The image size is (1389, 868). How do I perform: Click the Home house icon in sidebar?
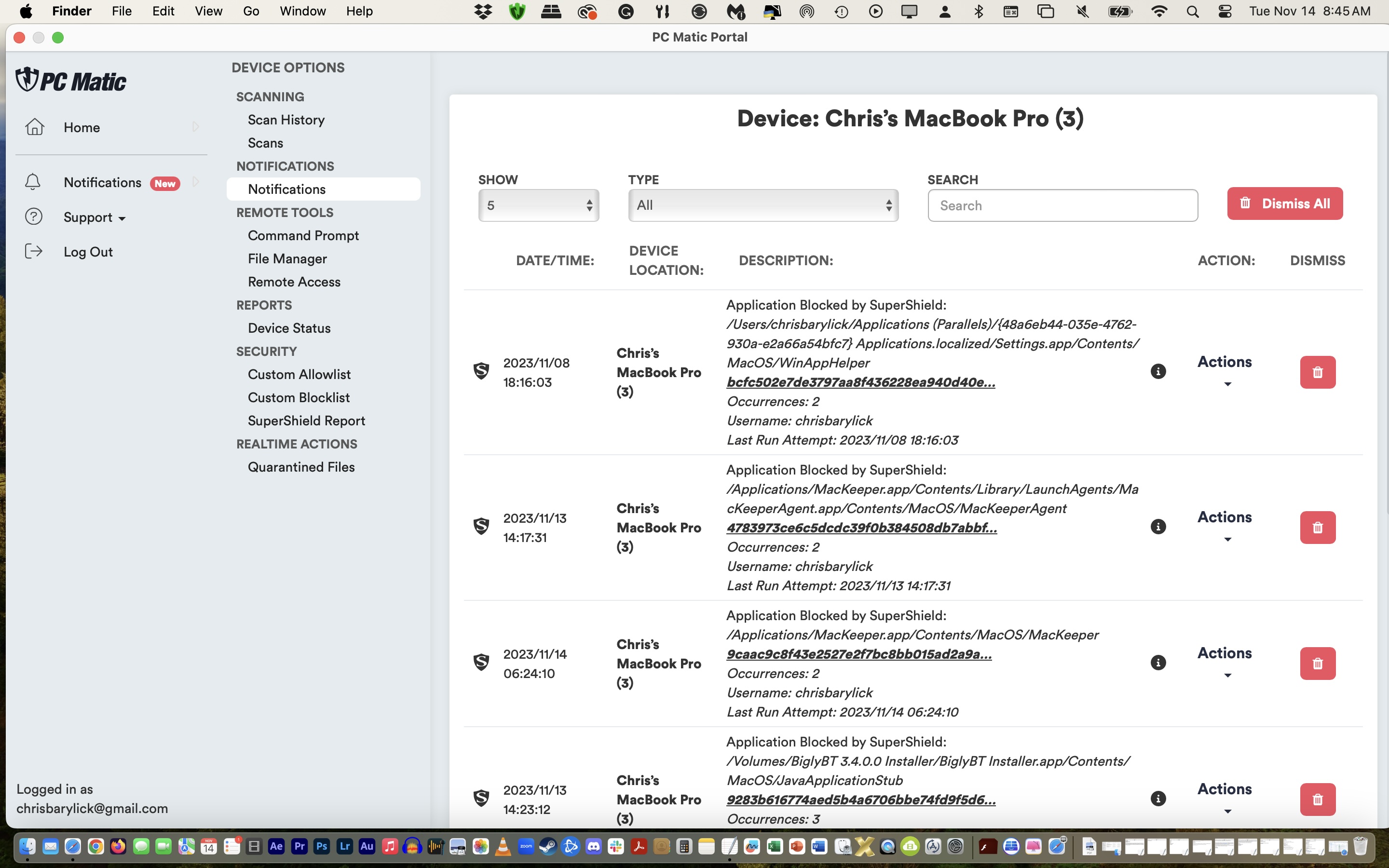click(x=34, y=127)
